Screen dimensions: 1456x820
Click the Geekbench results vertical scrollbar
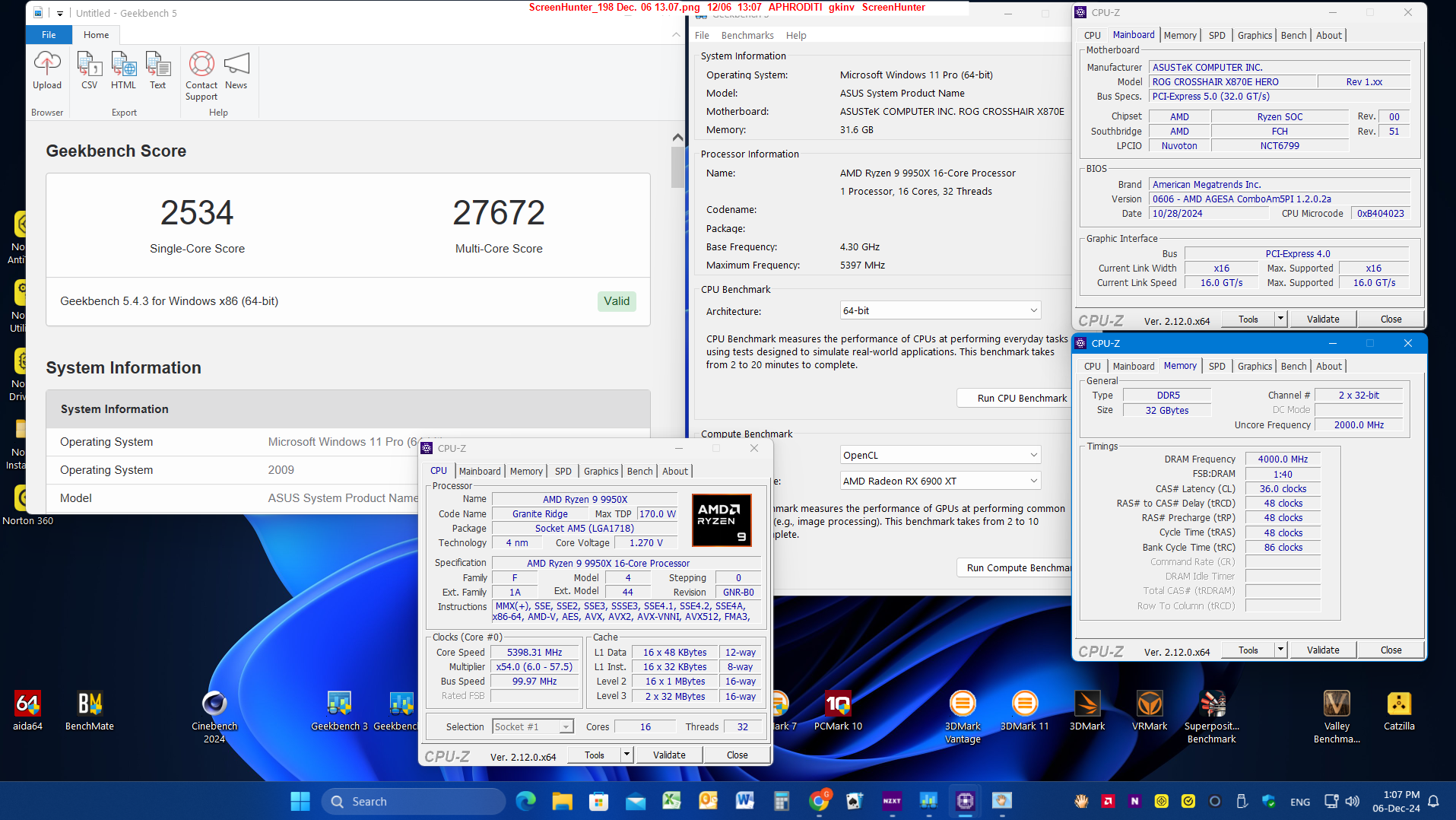(677, 167)
